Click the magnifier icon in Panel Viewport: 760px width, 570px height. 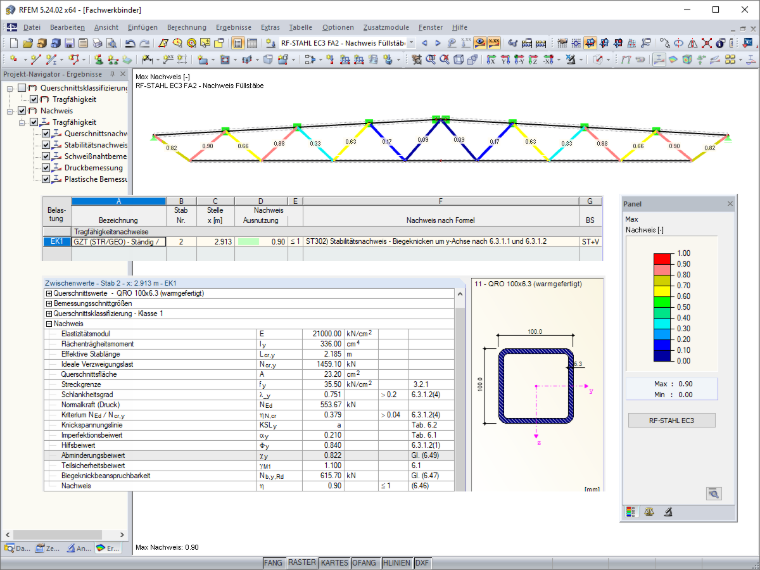(713, 493)
